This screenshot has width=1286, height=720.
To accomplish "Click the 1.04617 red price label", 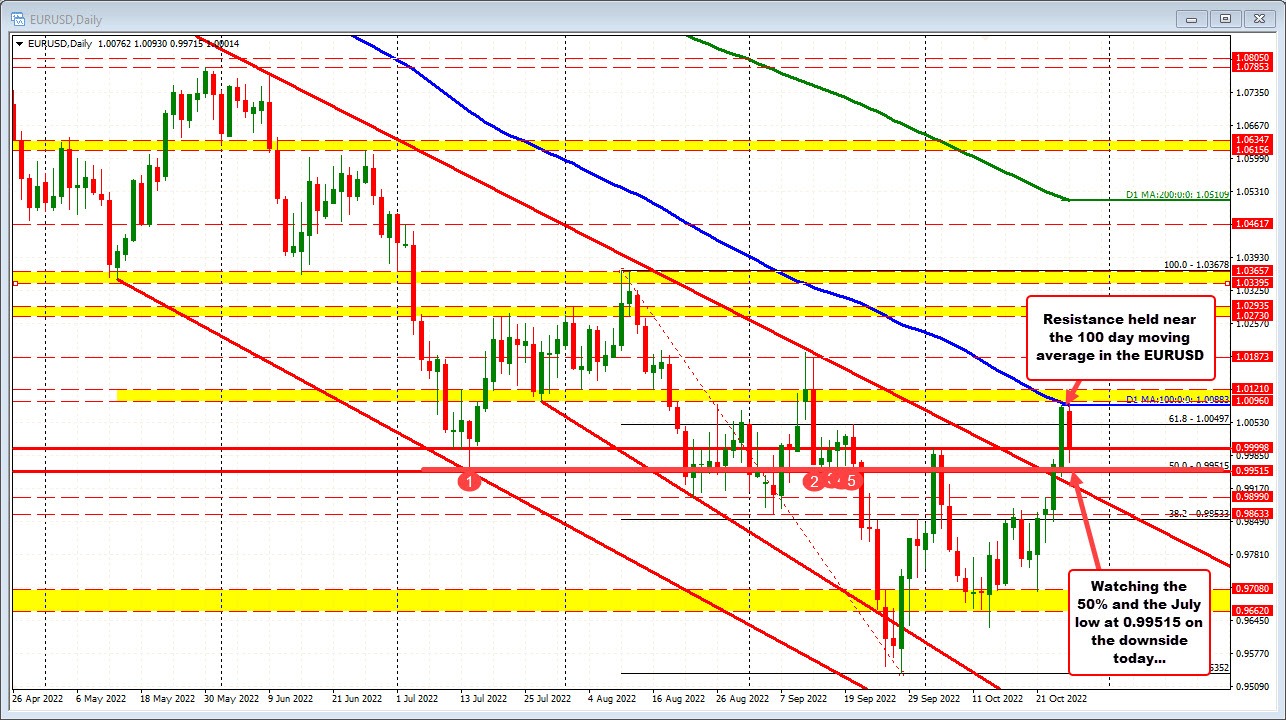I will click(1254, 224).
